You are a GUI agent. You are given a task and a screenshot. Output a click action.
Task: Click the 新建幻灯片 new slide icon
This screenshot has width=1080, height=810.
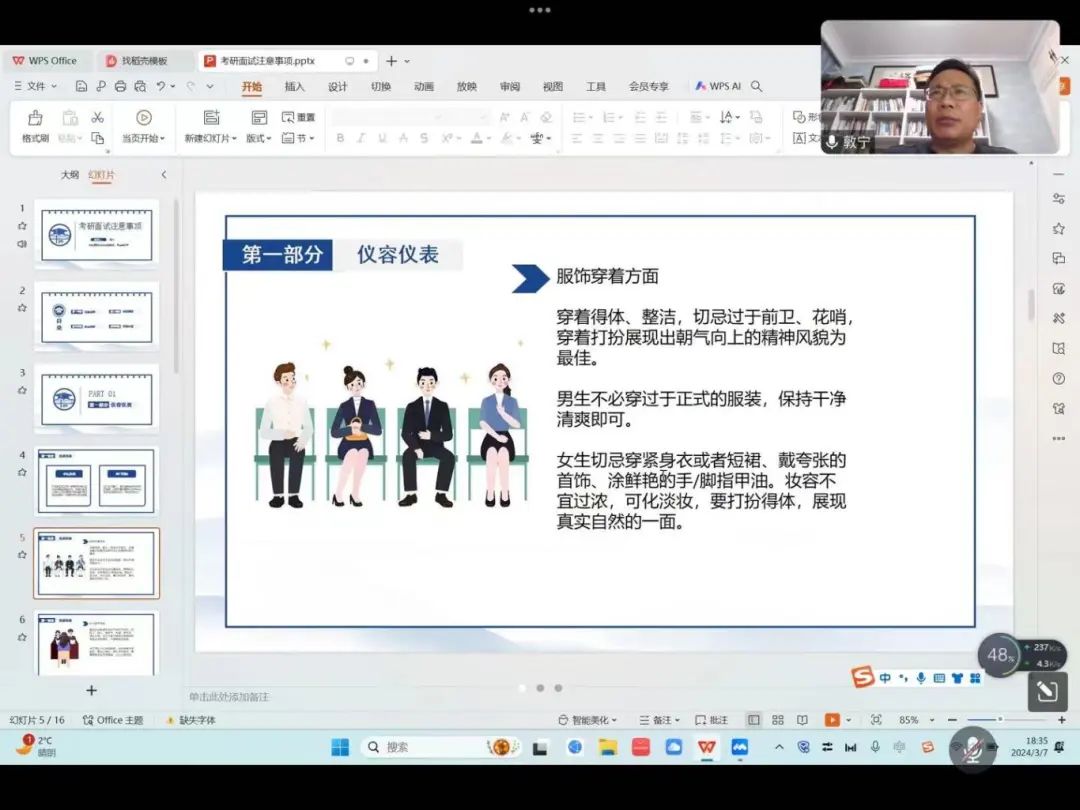211,118
